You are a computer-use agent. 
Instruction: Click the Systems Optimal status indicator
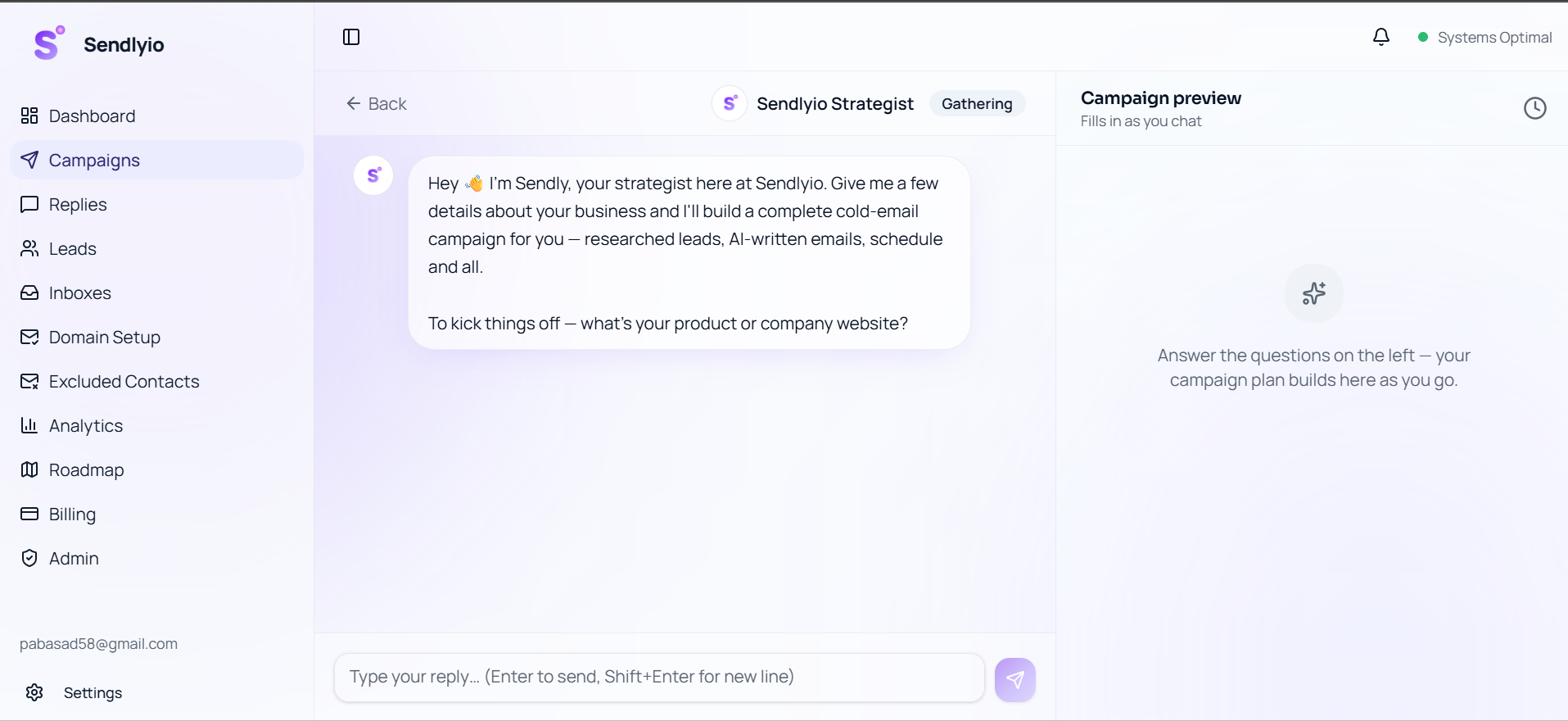(1484, 38)
